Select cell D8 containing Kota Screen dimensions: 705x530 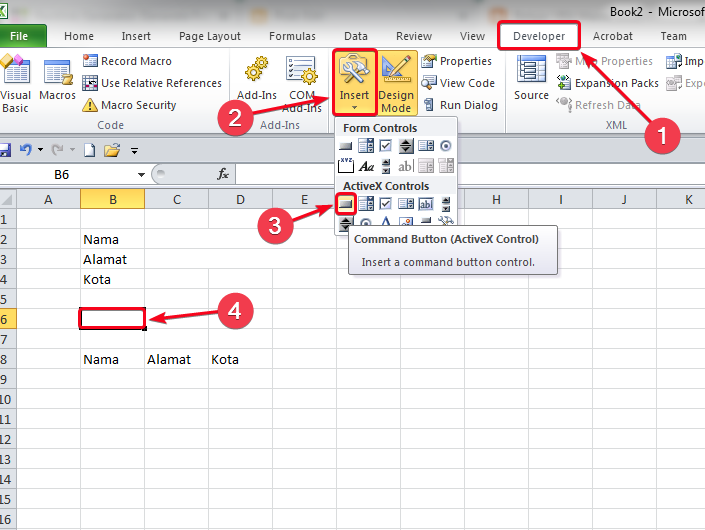click(241, 359)
